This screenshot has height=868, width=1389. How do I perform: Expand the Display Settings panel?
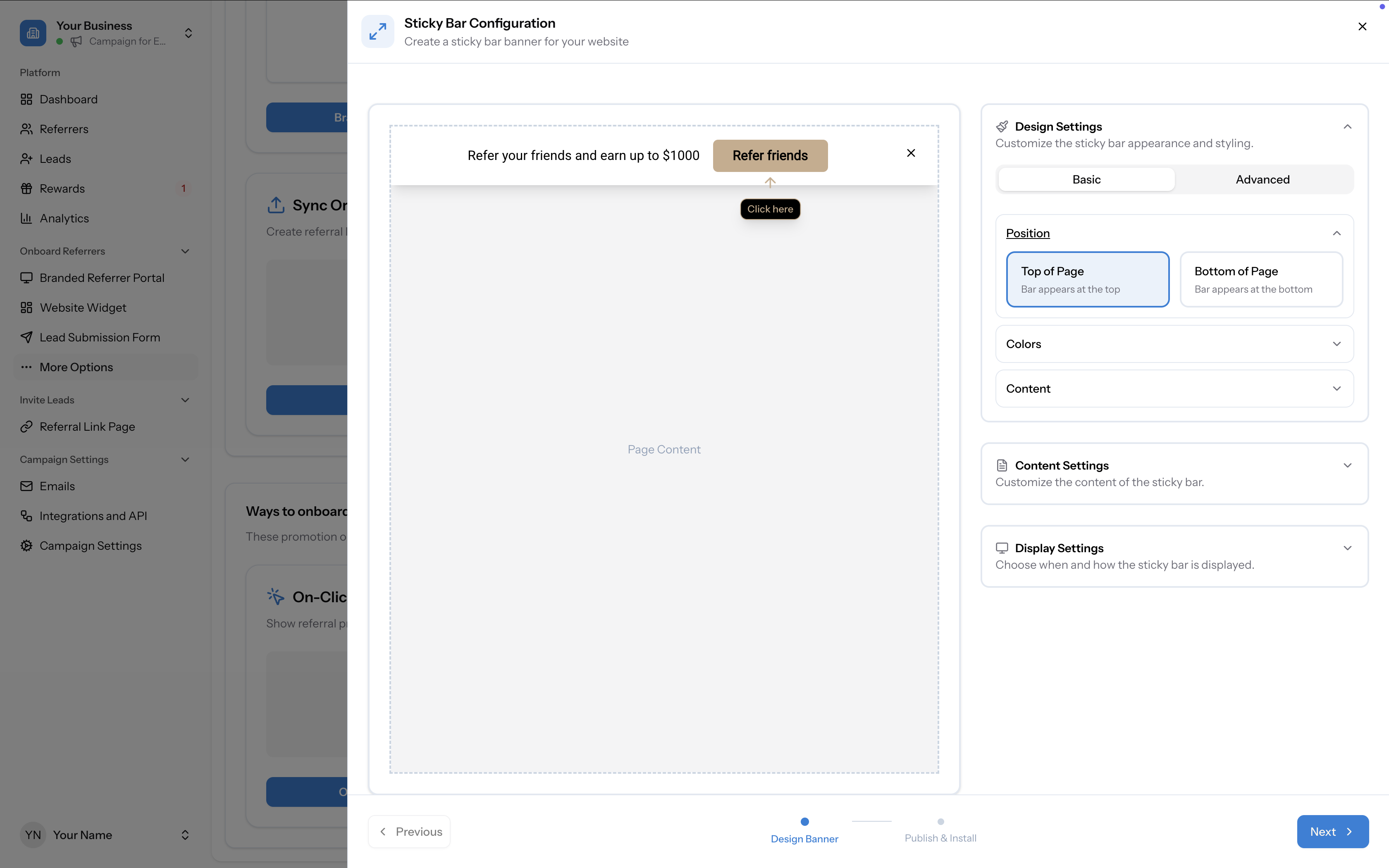pos(1347,548)
